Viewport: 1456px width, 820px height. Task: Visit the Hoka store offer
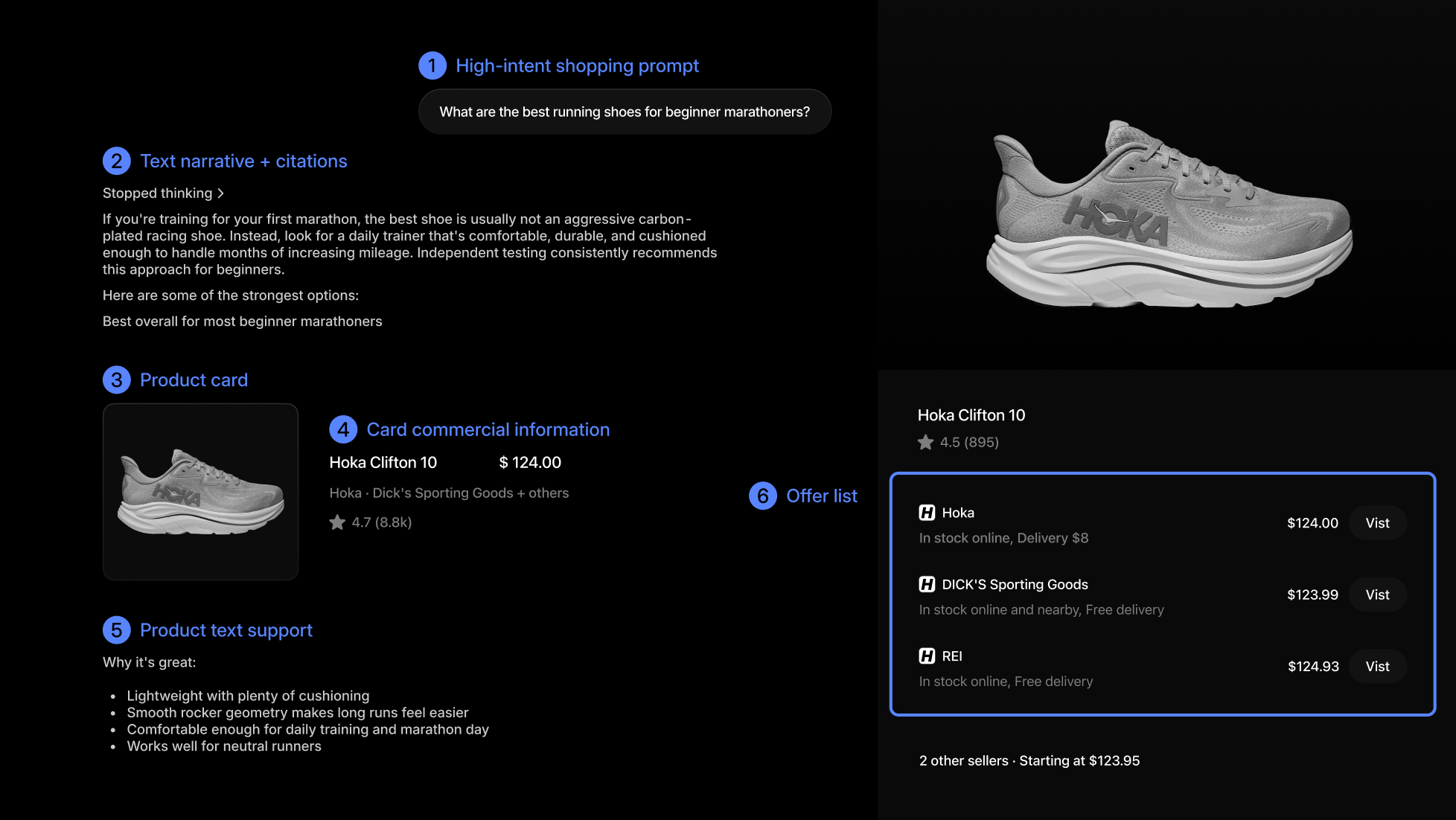pos(1377,523)
